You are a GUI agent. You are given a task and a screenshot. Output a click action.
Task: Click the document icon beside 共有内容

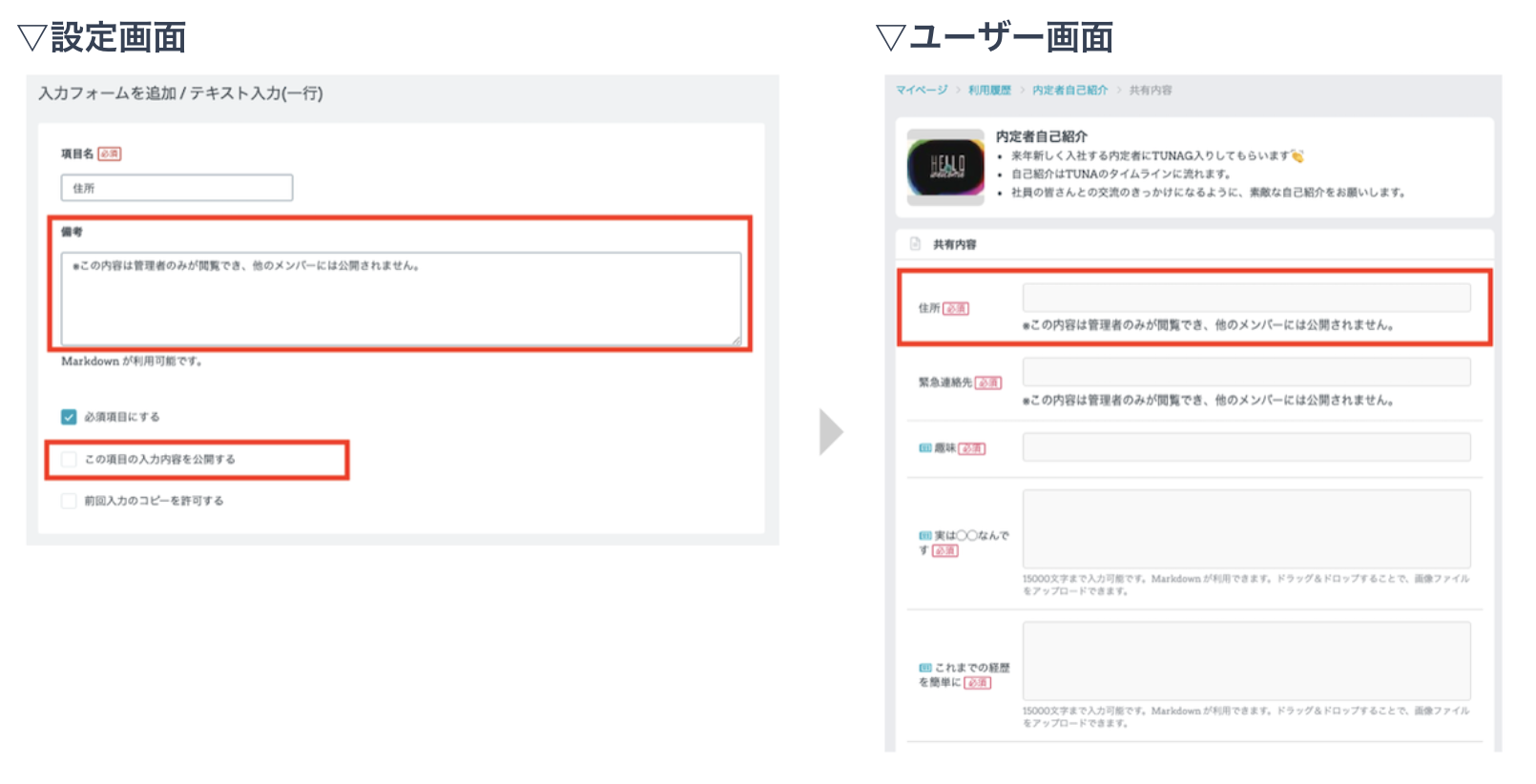click(x=915, y=244)
